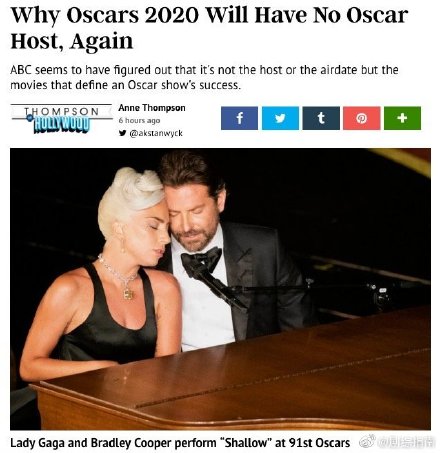Visit the @akstanwyck Twitter handle

[x=156, y=133]
